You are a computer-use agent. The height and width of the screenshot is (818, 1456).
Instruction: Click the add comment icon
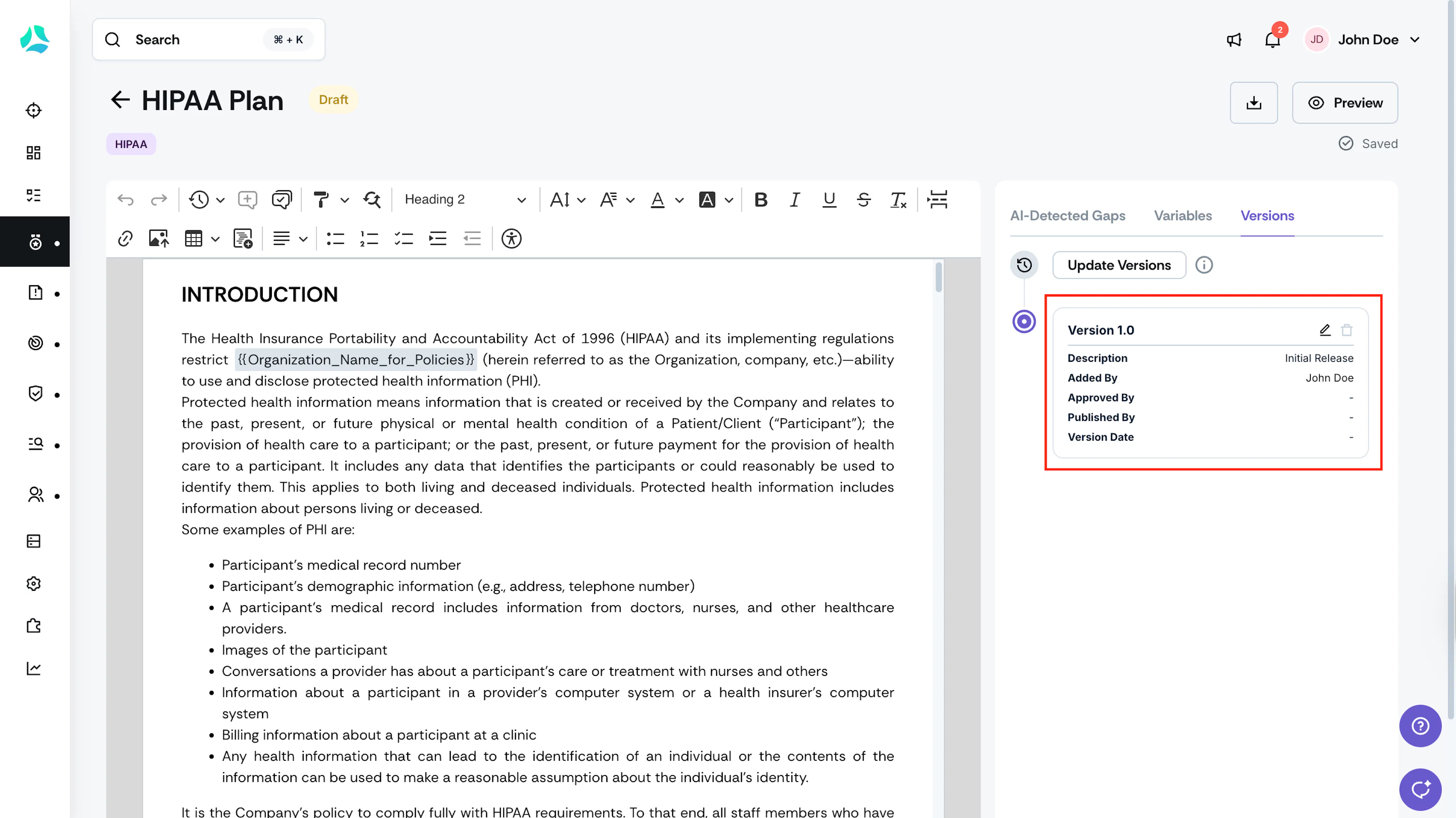point(247,199)
